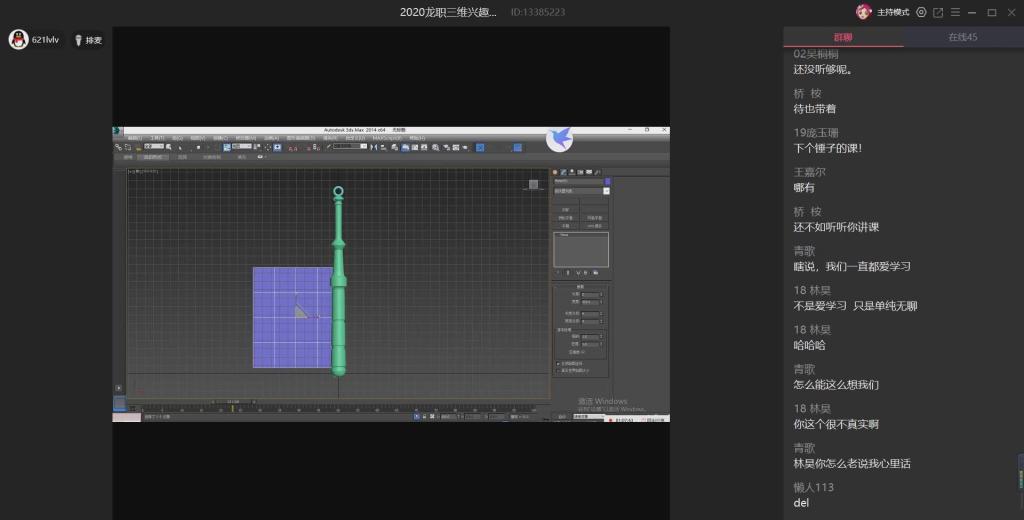
Task: Open the modifier list dropdown
Action: 581,191
